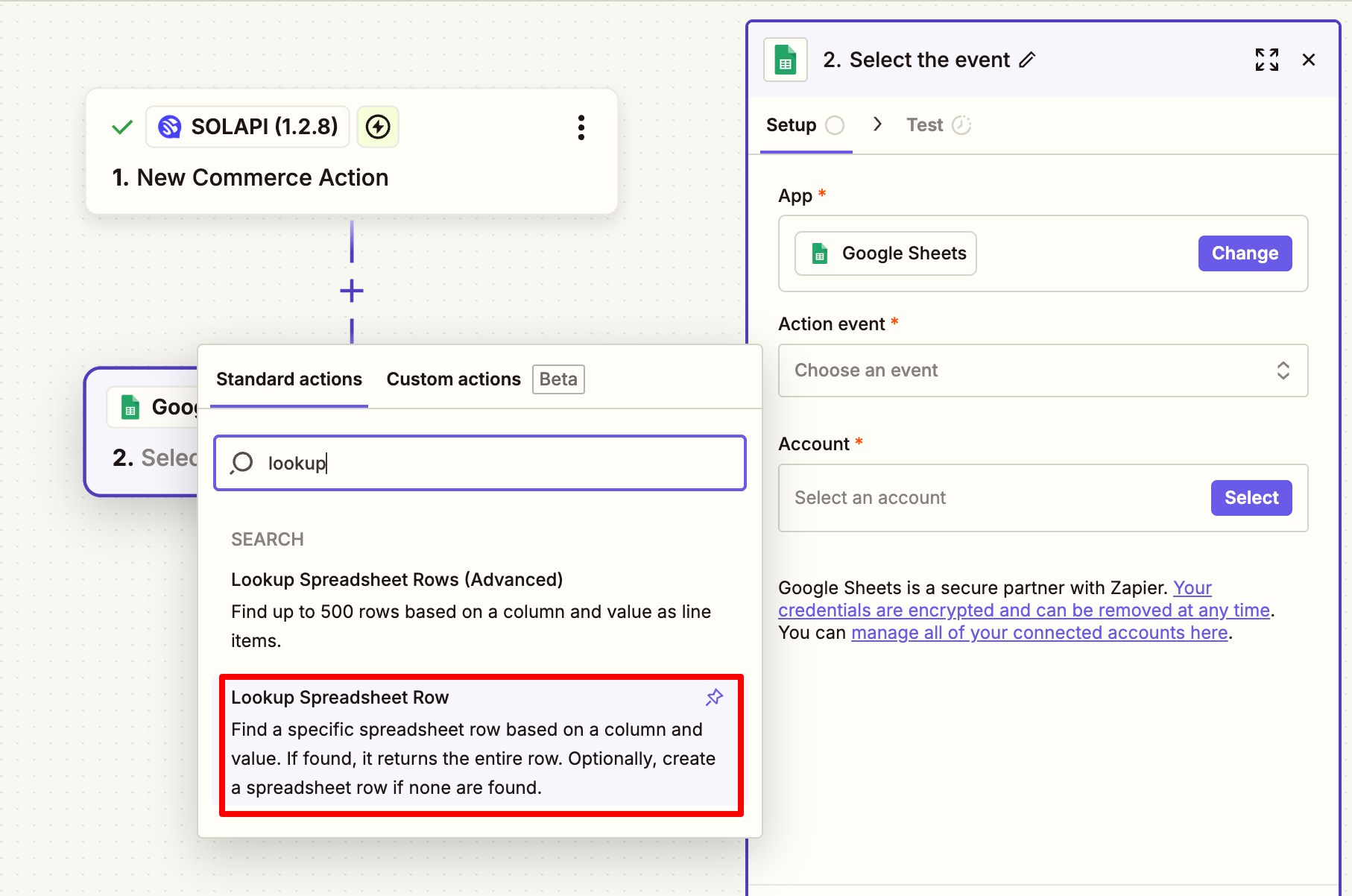This screenshot has height=896, width=1352.
Task: Click the lookup search input field
Action: click(480, 463)
